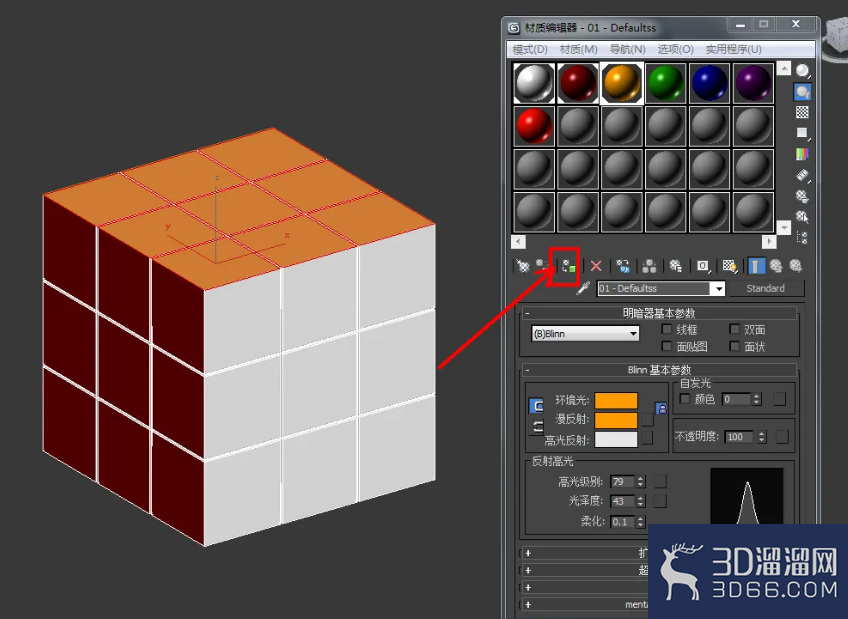This screenshot has width=848, height=619.
Task: Click the Standard material type button
Action: (x=766, y=289)
